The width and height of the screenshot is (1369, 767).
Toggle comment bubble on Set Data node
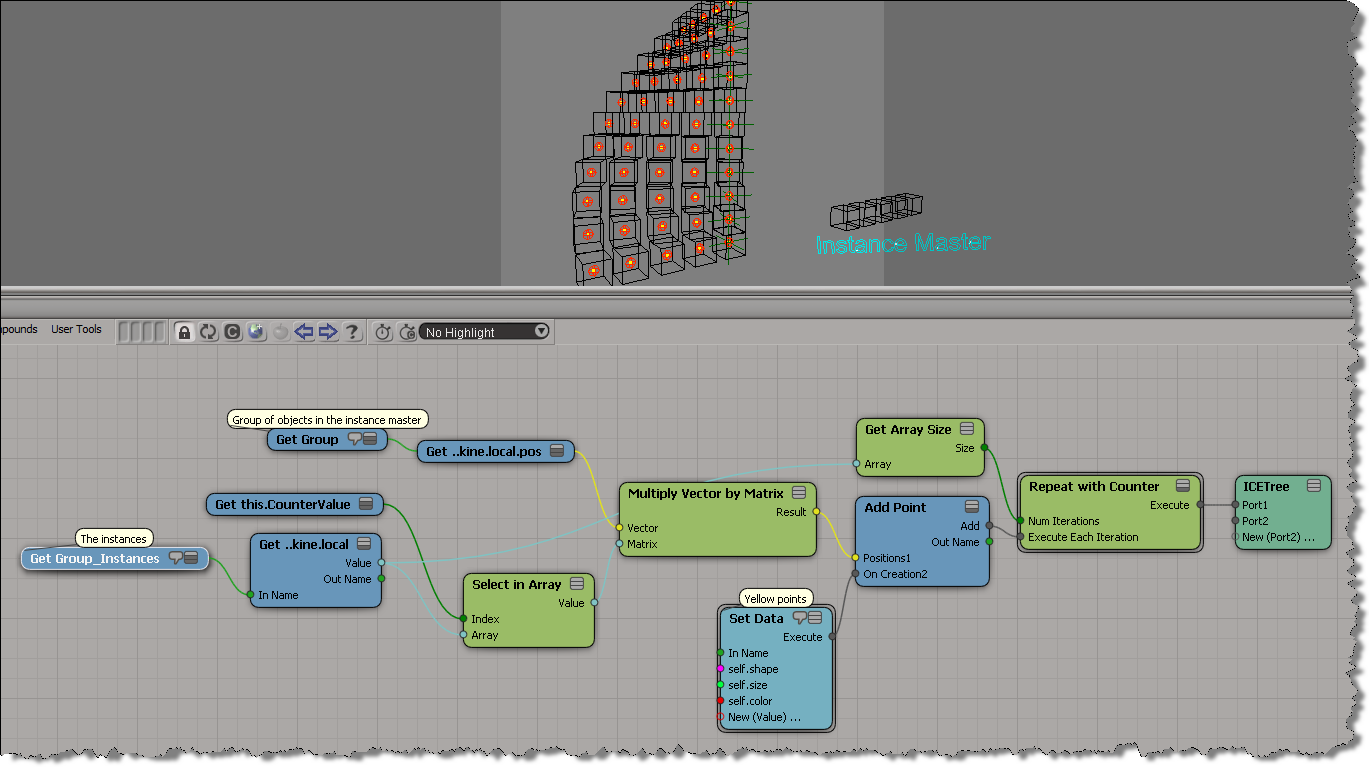point(799,618)
